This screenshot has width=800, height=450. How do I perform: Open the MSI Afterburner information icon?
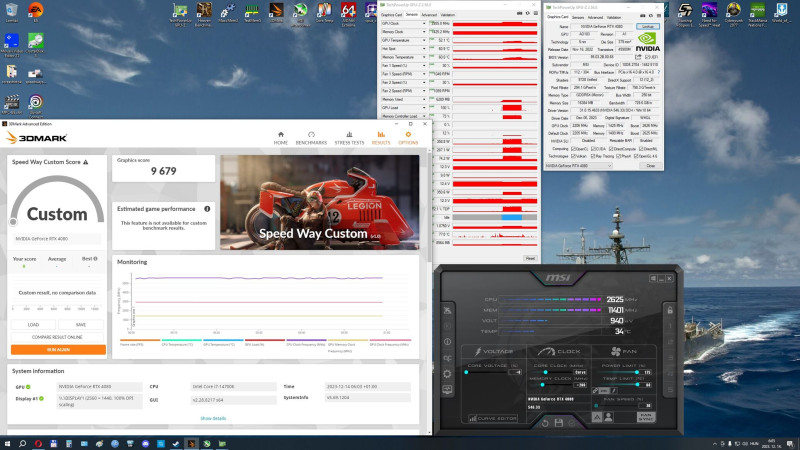pyautogui.click(x=447, y=342)
